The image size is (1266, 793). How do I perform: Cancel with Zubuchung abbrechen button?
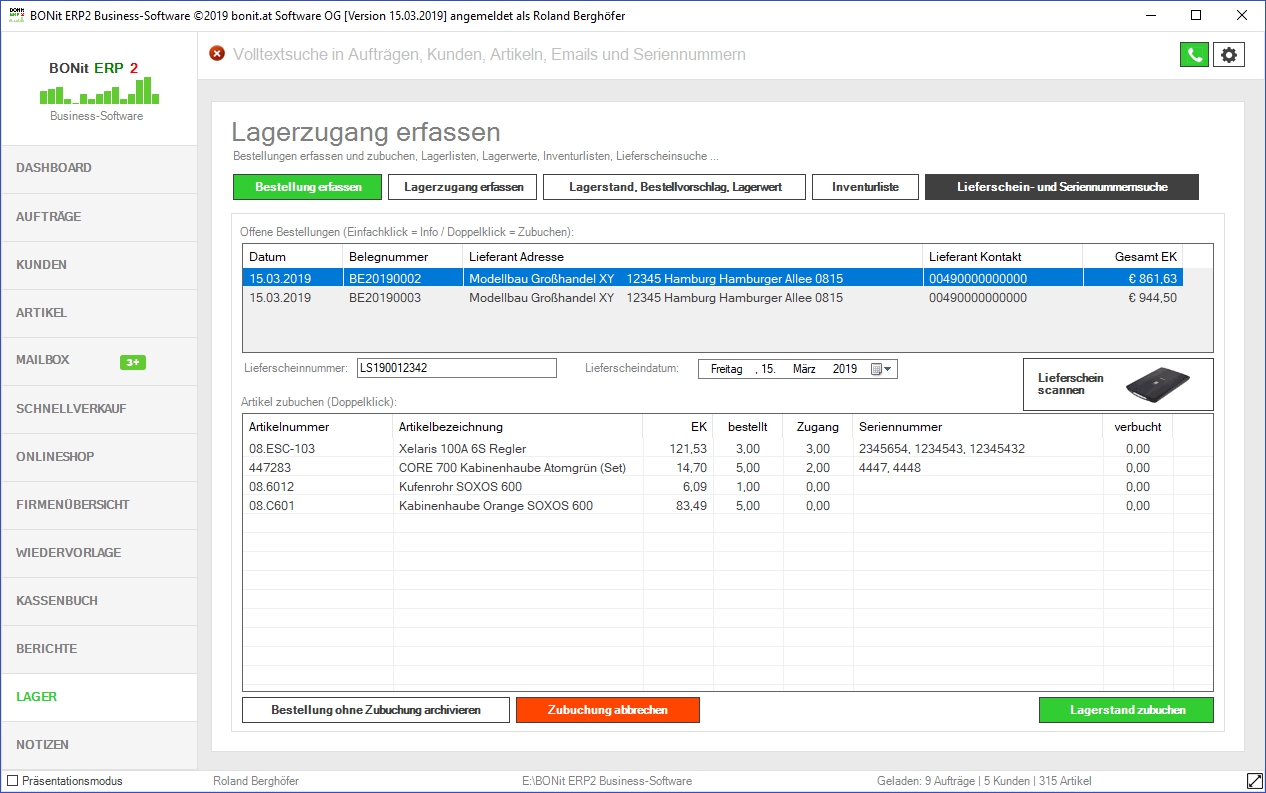(608, 710)
